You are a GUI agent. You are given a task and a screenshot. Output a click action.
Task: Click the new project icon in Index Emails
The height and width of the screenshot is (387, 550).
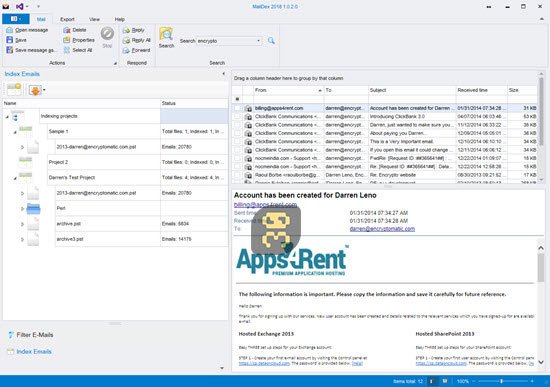[14, 90]
